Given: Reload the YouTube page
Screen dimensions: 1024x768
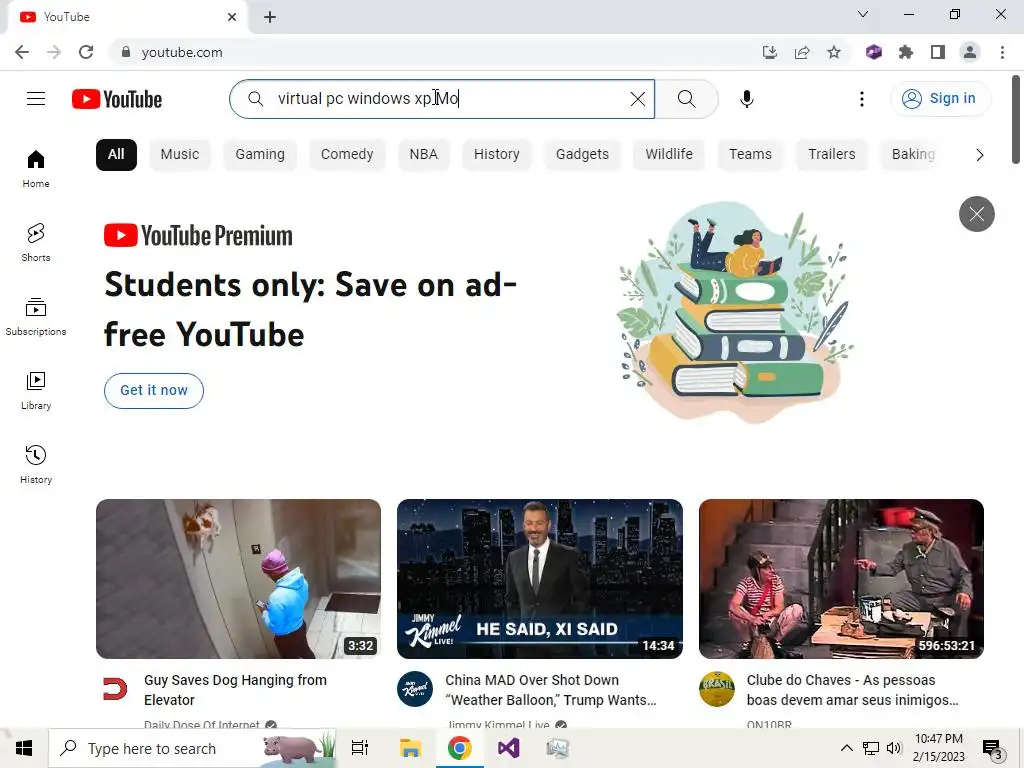Looking at the screenshot, I should pyautogui.click(x=86, y=52).
